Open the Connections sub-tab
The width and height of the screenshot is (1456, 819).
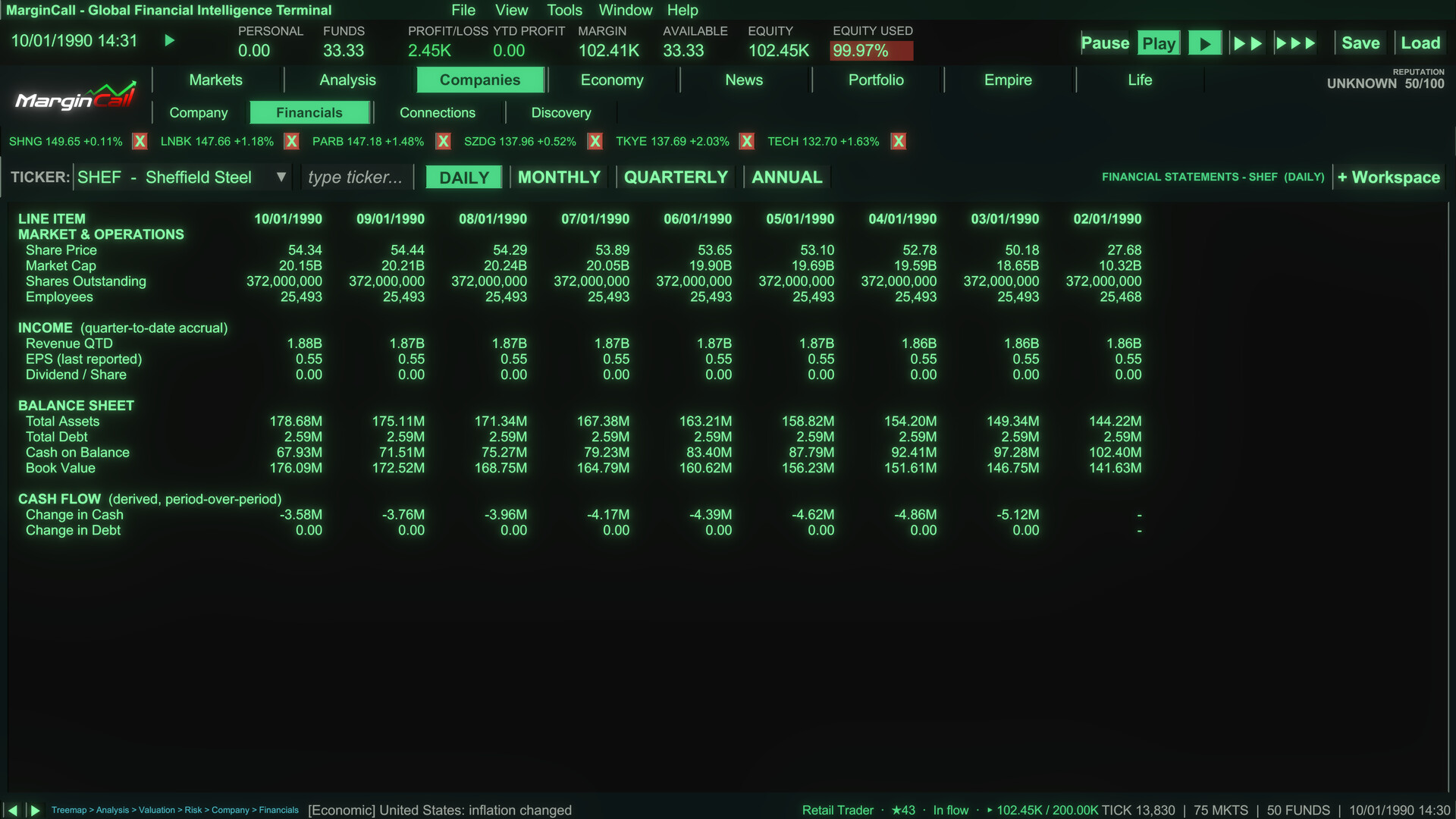(438, 112)
